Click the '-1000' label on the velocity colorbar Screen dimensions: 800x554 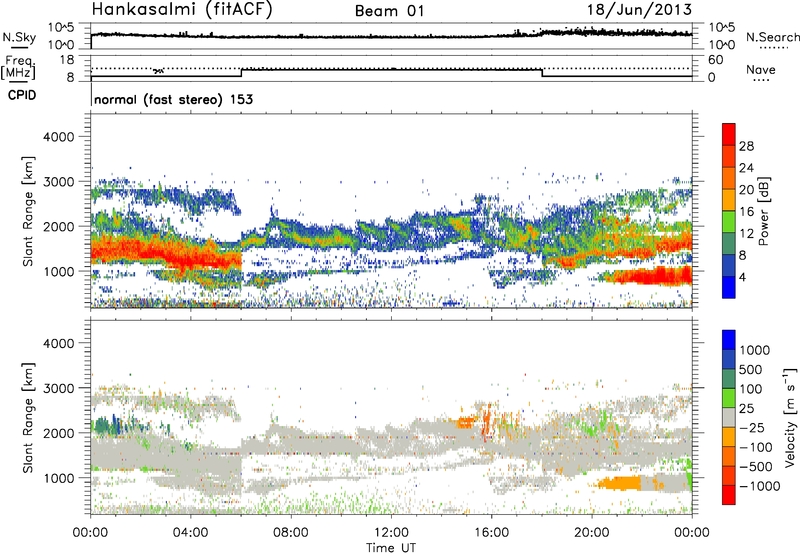click(759, 486)
